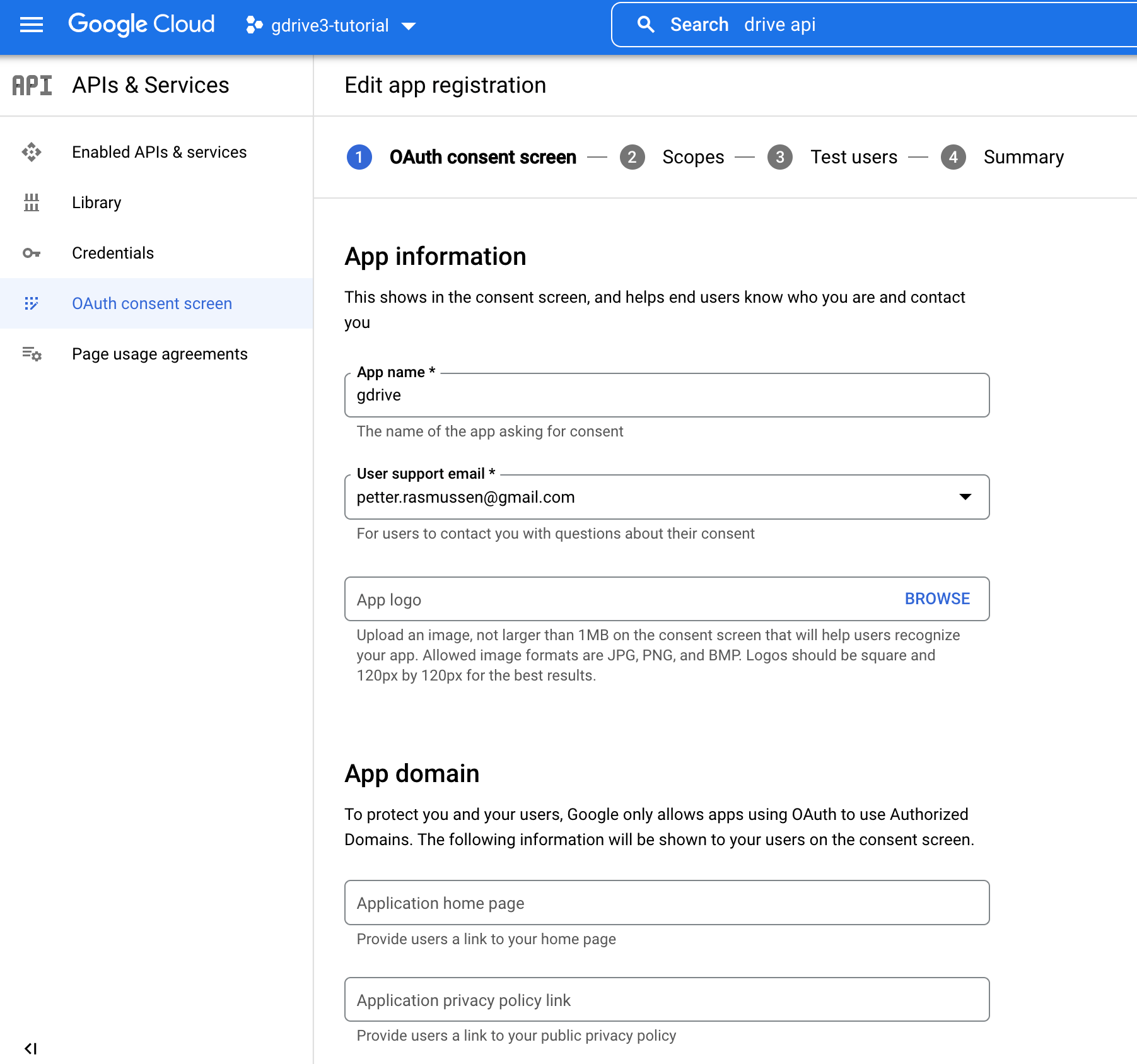Click the Credentials key icon
This screenshot has width=1137, height=1064.
click(31, 253)
